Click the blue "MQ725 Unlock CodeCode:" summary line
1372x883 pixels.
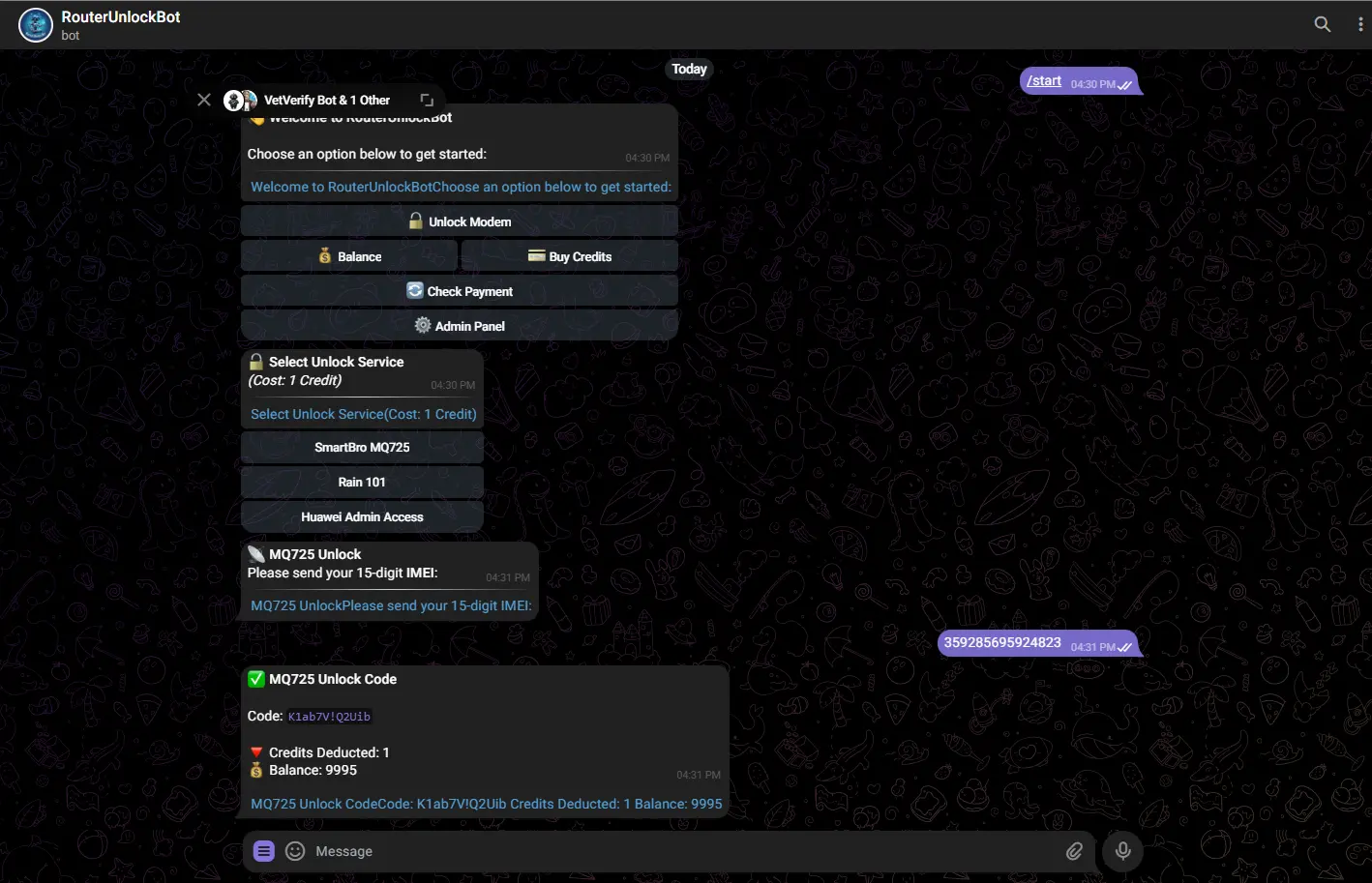click(487, 804)
